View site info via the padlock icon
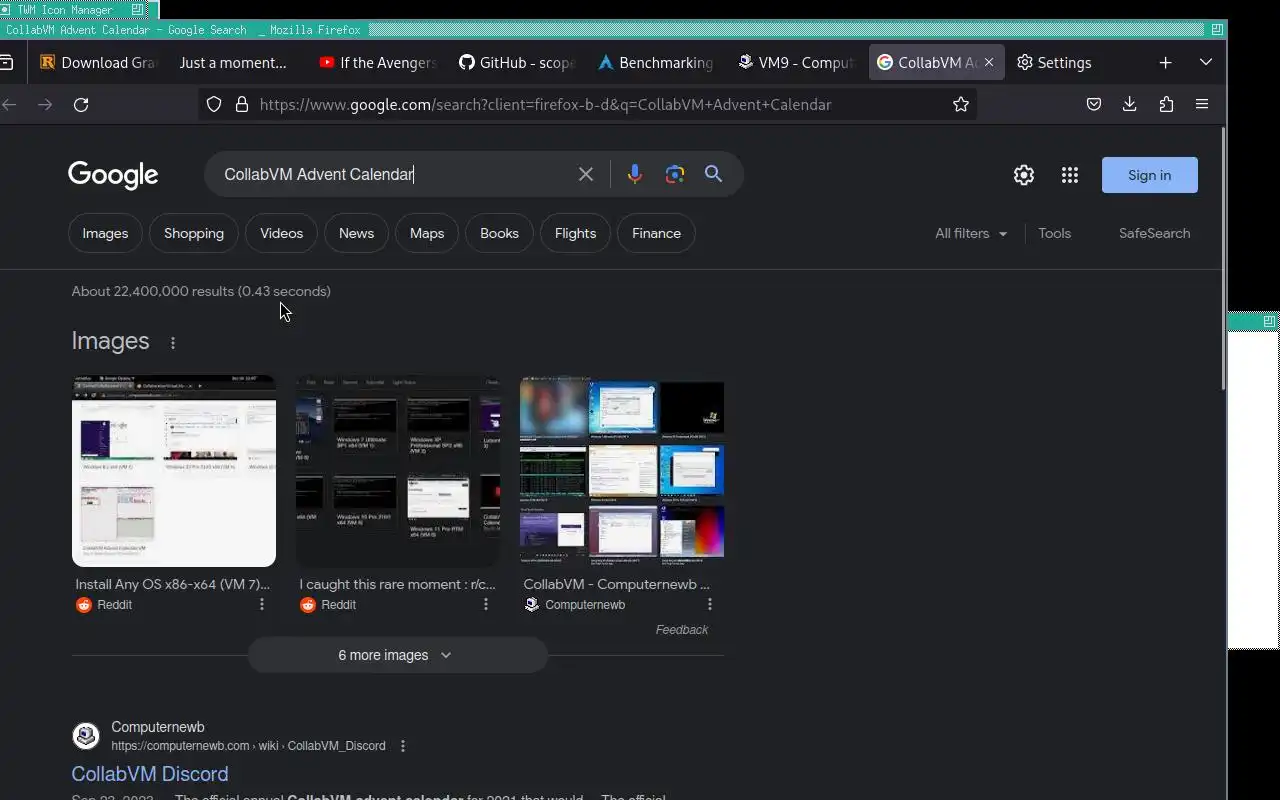The width and height of the screenshot is (1280, 800). (x=241, y=104)
